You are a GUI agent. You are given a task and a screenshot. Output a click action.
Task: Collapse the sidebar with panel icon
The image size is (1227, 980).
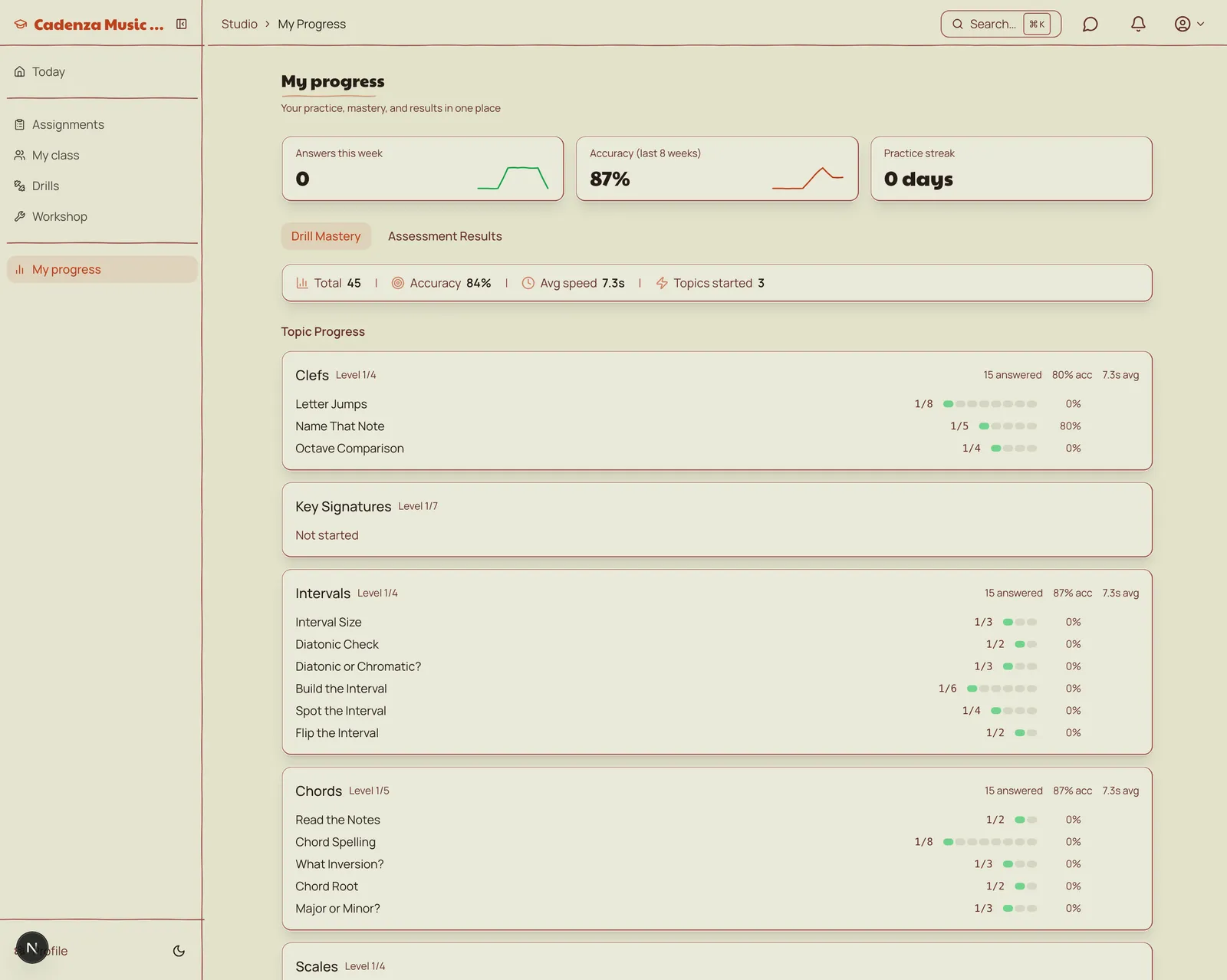coord(182,24)
